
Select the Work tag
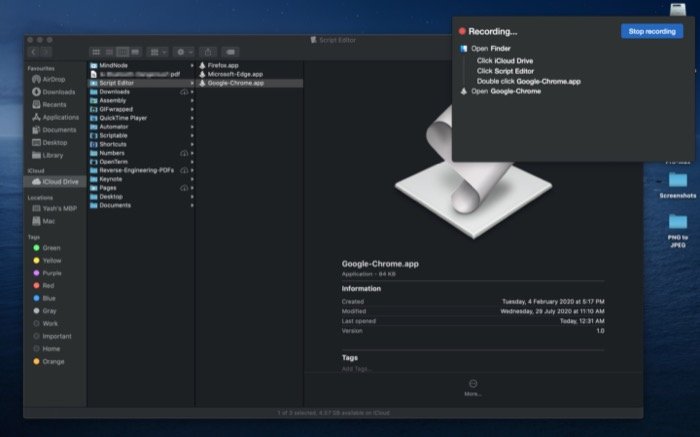(x=45, y=324)
